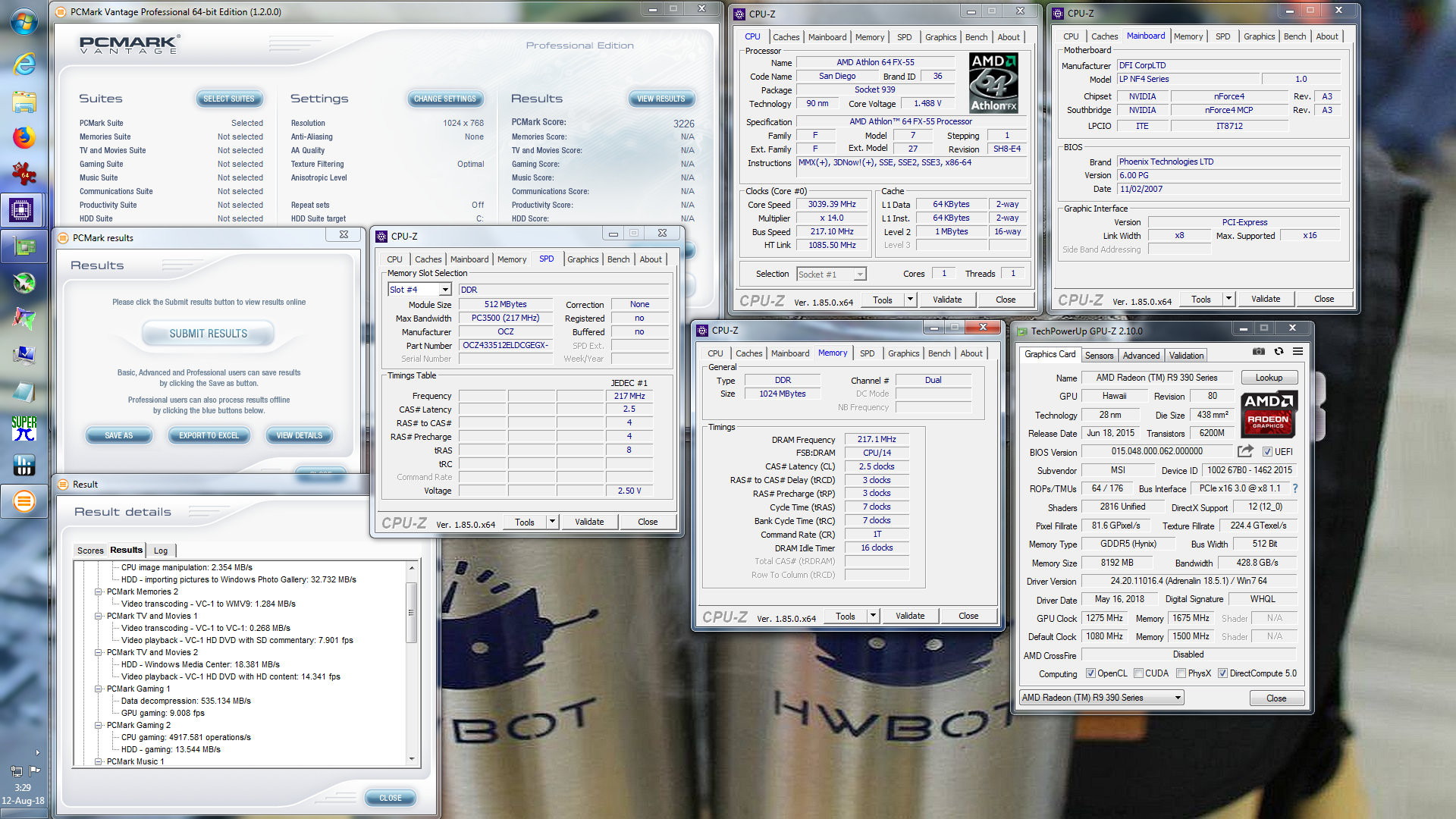Open Tools dropdown arrow in CPU-Z SPD window
1456x819 pixels.
(552, 522)
